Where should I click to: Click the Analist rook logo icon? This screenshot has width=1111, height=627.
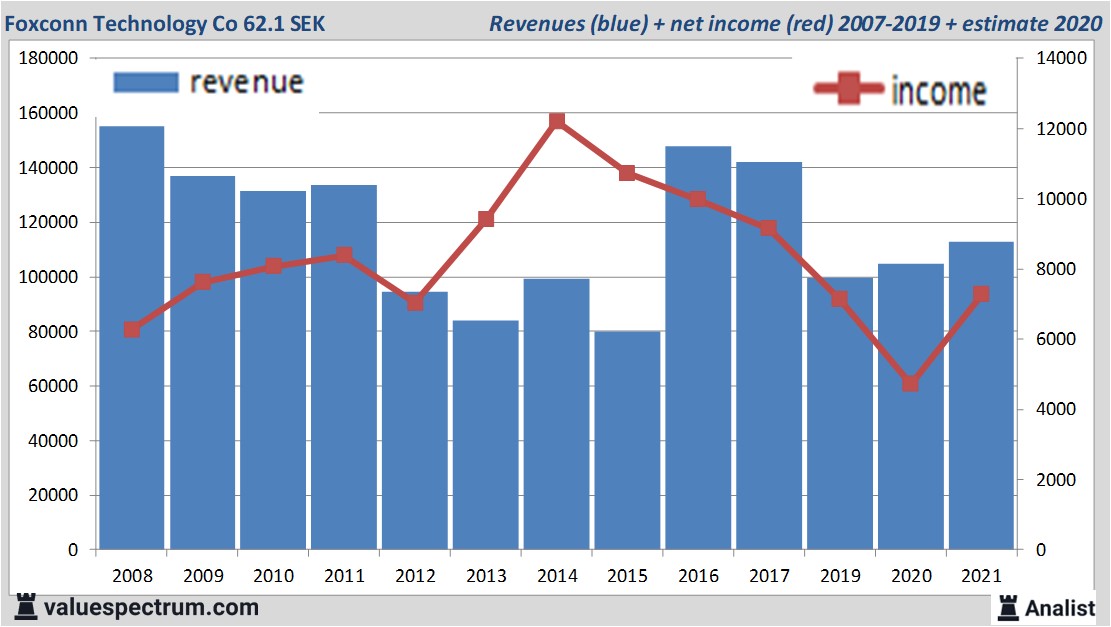(1007, 606)
